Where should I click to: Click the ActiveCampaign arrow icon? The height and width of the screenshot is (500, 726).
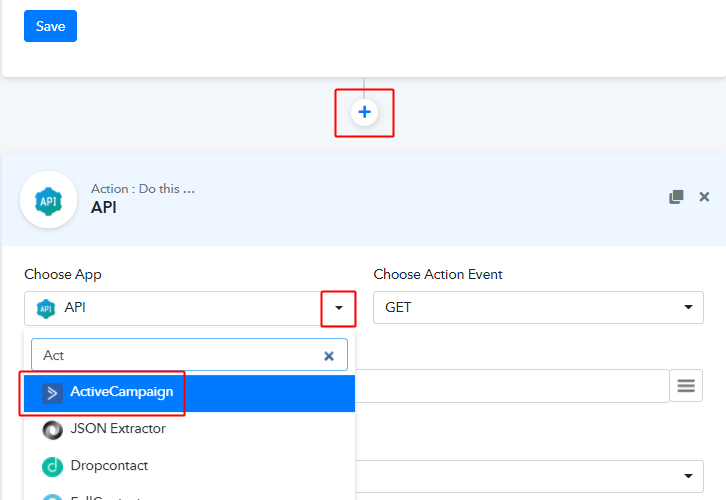pos(52,394)
